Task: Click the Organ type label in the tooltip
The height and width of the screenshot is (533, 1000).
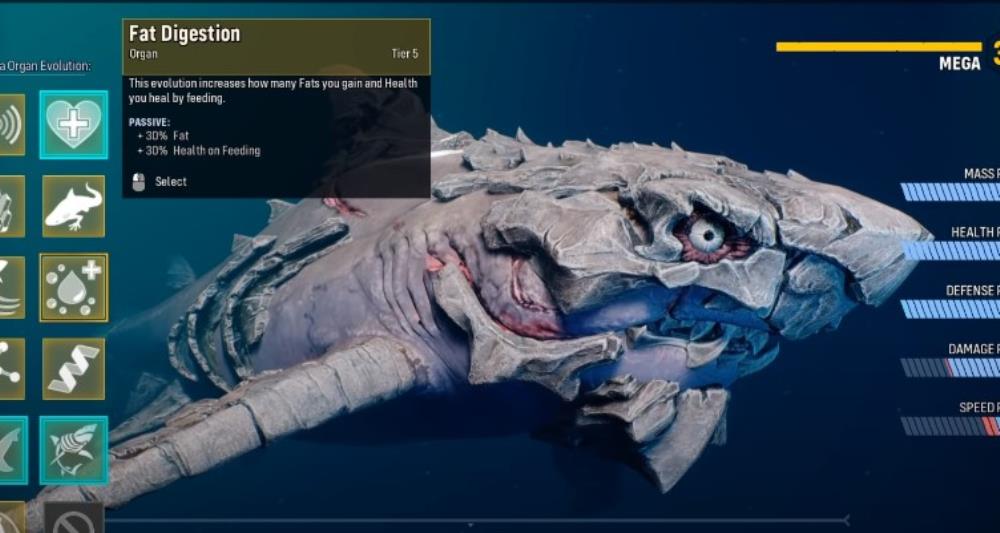Action: tap(143, 54)
